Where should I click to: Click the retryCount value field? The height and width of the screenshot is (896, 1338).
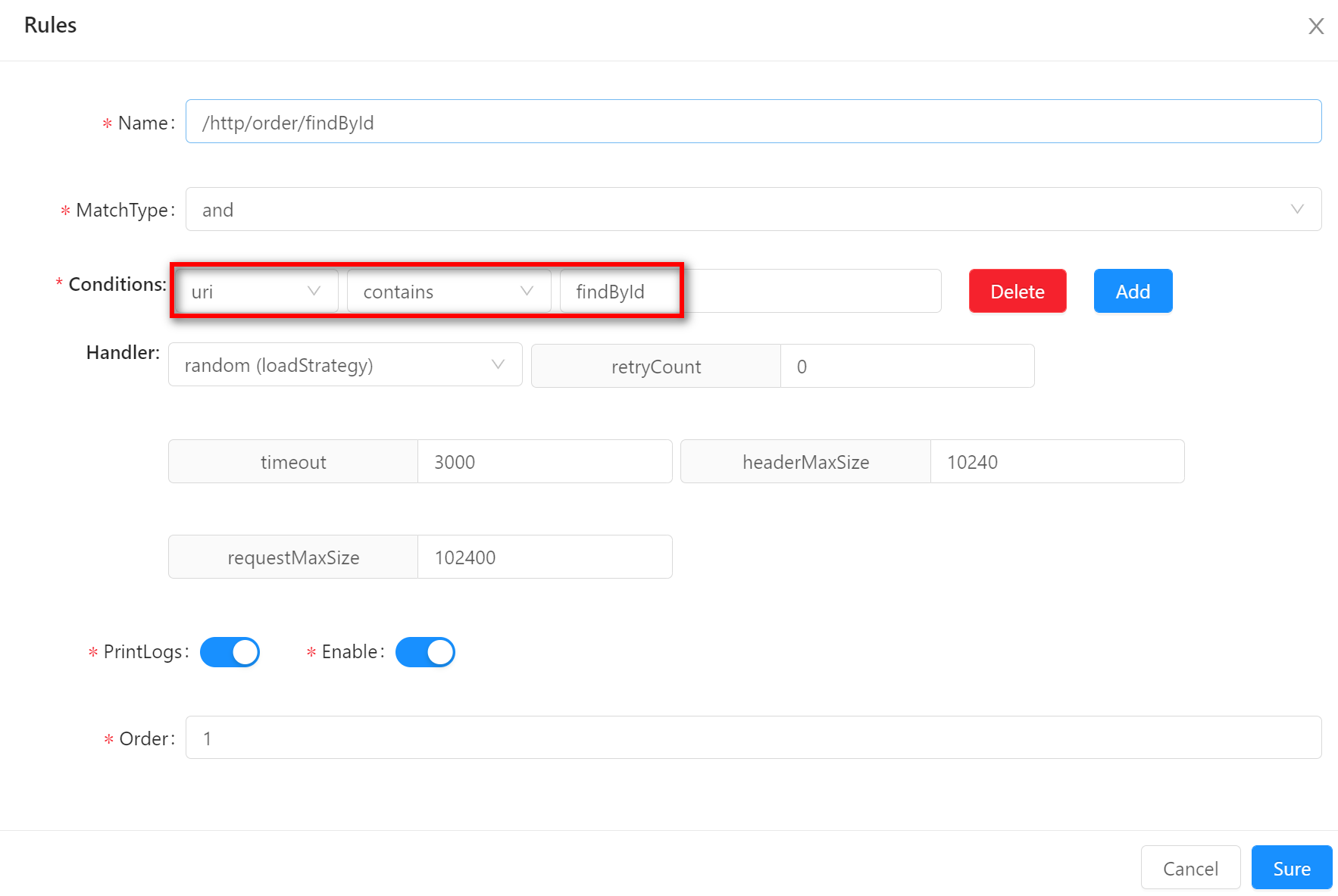click(x=907, y=367)
